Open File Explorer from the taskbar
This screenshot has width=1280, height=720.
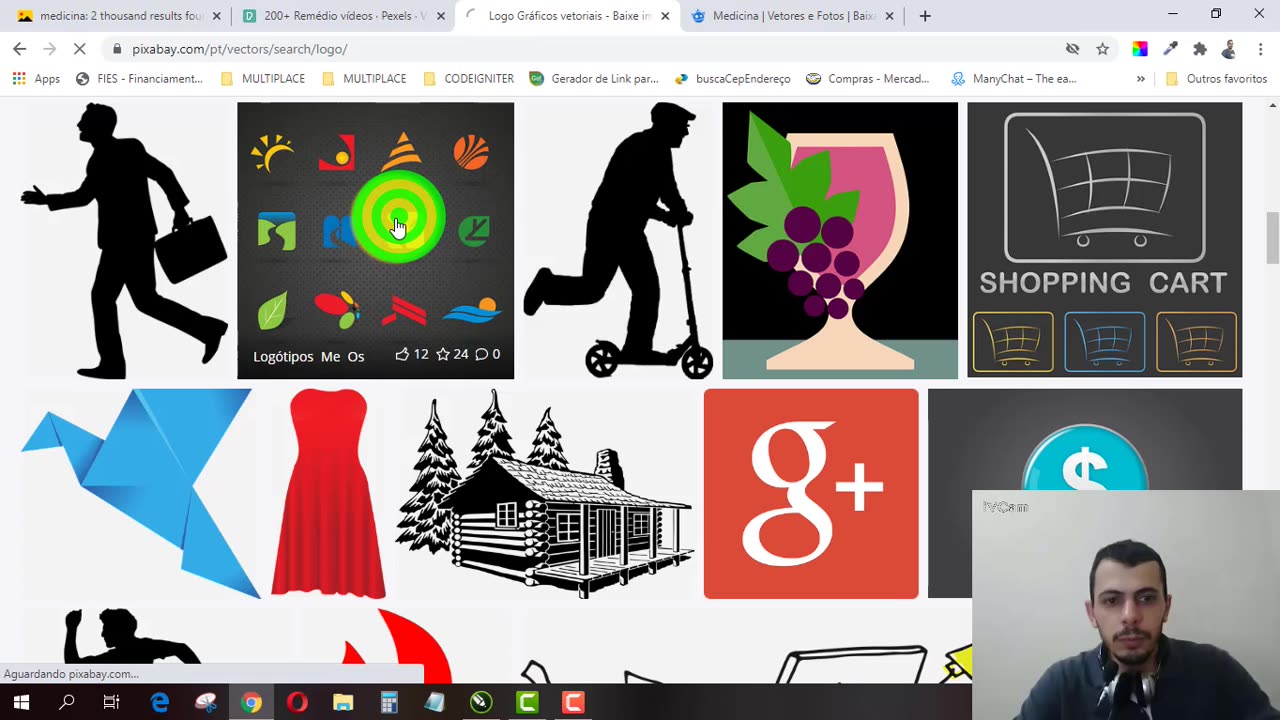coord(343,702)
